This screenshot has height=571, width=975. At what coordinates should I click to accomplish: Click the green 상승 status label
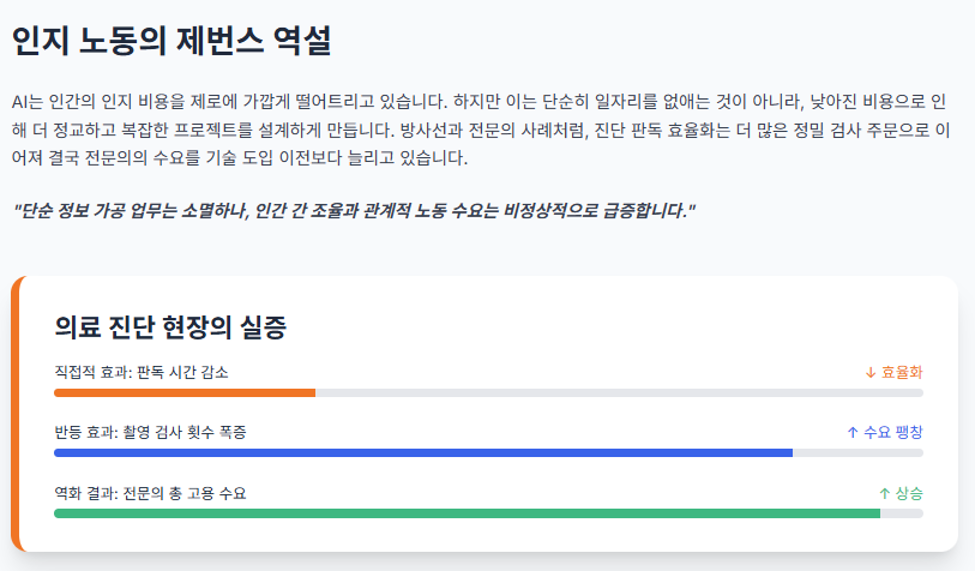point(909,493)
